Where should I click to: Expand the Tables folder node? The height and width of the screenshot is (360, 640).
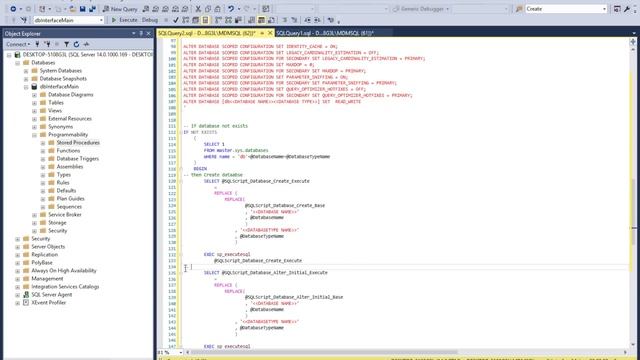point(35,103)
